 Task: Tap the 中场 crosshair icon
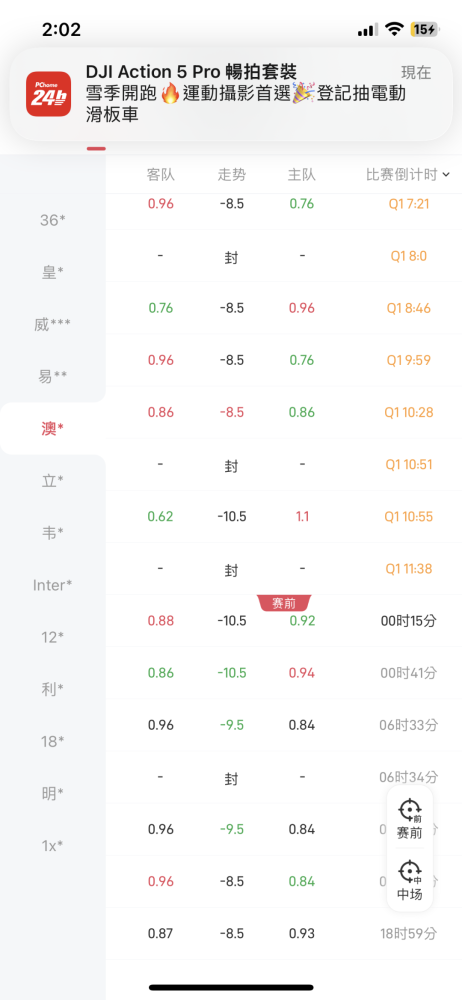coord(410,871)
